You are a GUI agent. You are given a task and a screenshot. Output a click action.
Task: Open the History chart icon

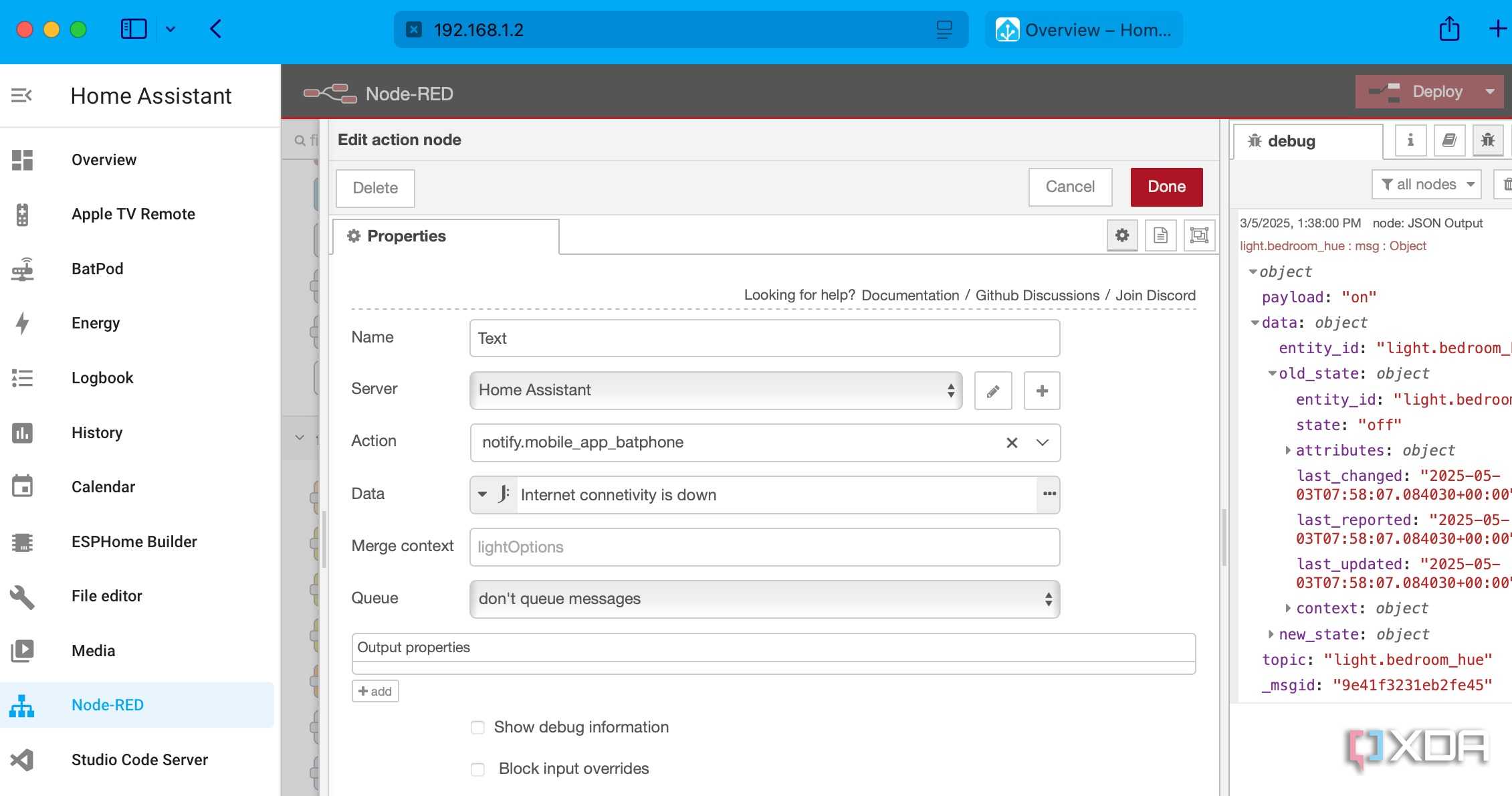click(22, 433)
